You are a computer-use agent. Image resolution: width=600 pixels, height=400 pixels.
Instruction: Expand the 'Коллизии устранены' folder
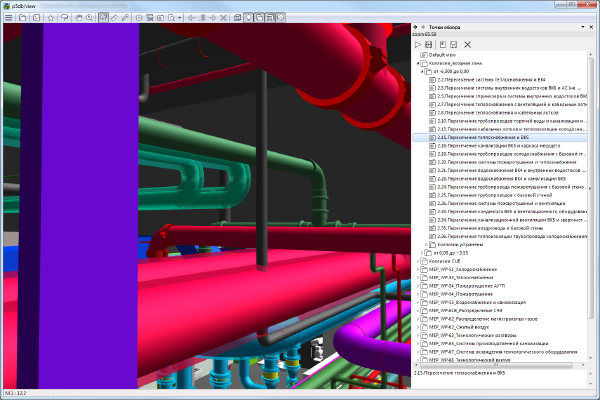(x=428, y=244)
